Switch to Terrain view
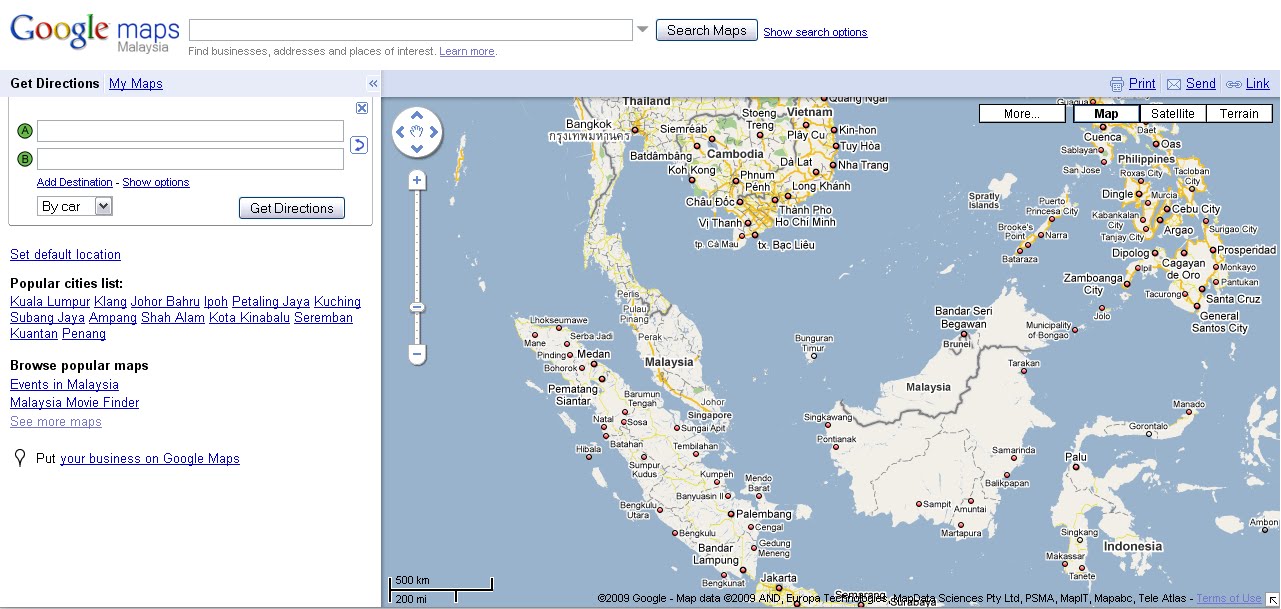Viewport: 1281px width, 609px height. click(1239, 114)
